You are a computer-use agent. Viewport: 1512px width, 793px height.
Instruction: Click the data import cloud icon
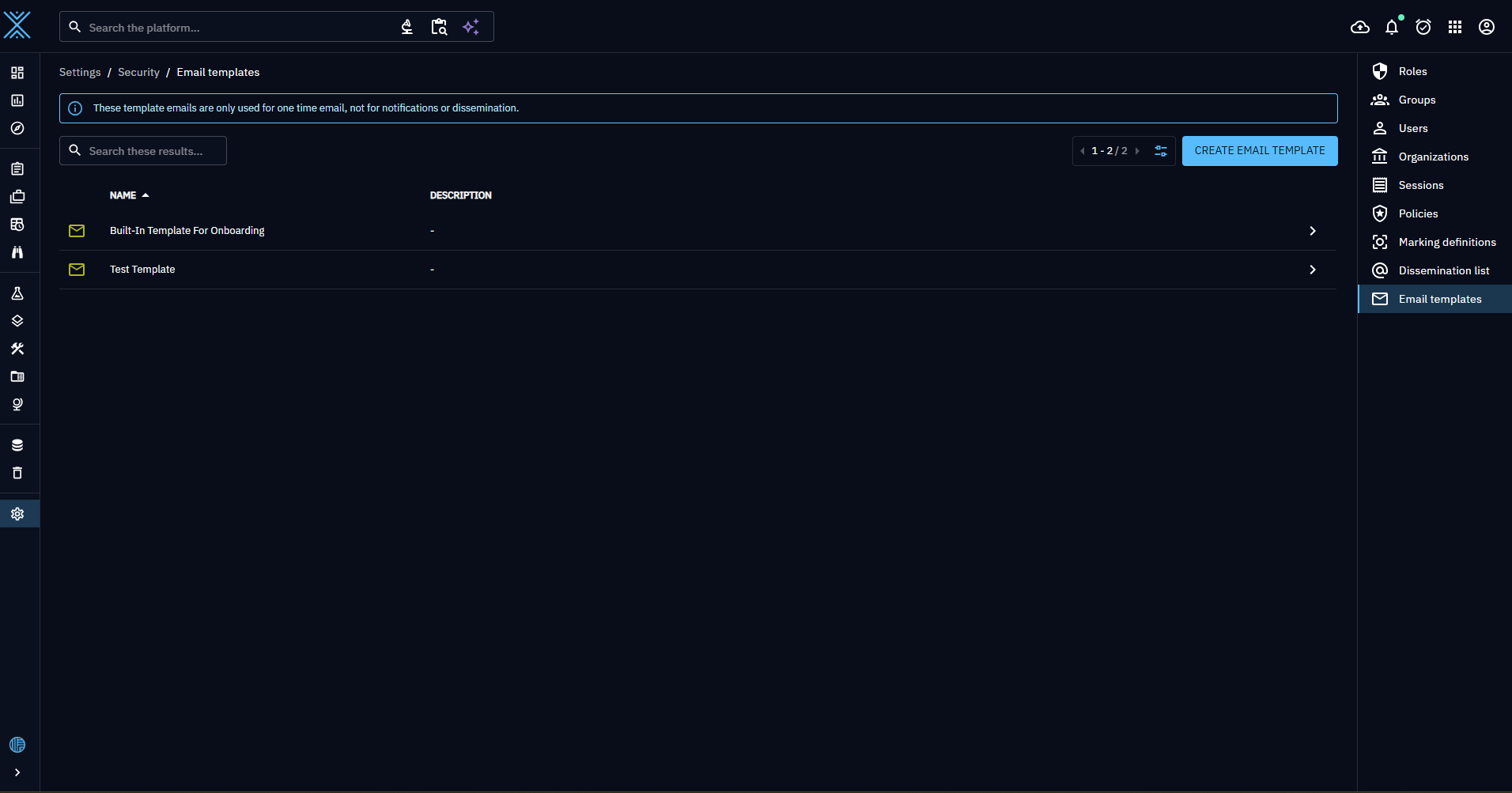click(1359, 28)
